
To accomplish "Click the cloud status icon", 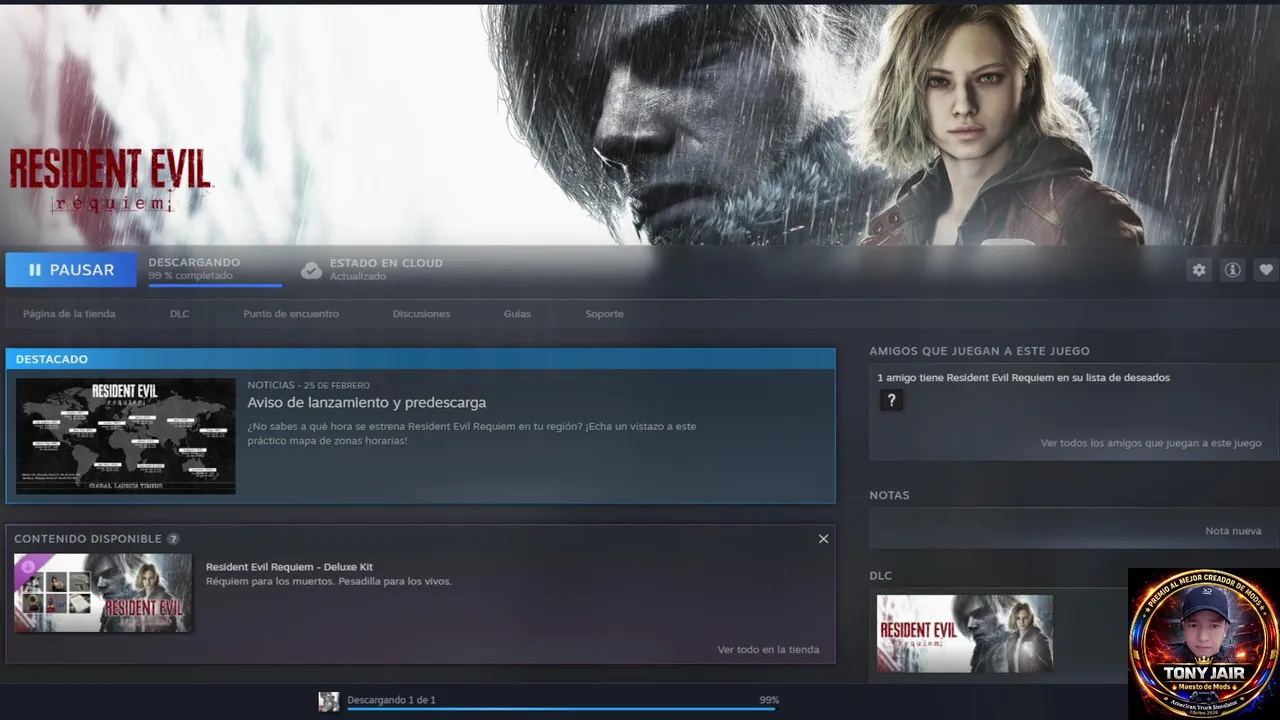I will coord(312,270).
